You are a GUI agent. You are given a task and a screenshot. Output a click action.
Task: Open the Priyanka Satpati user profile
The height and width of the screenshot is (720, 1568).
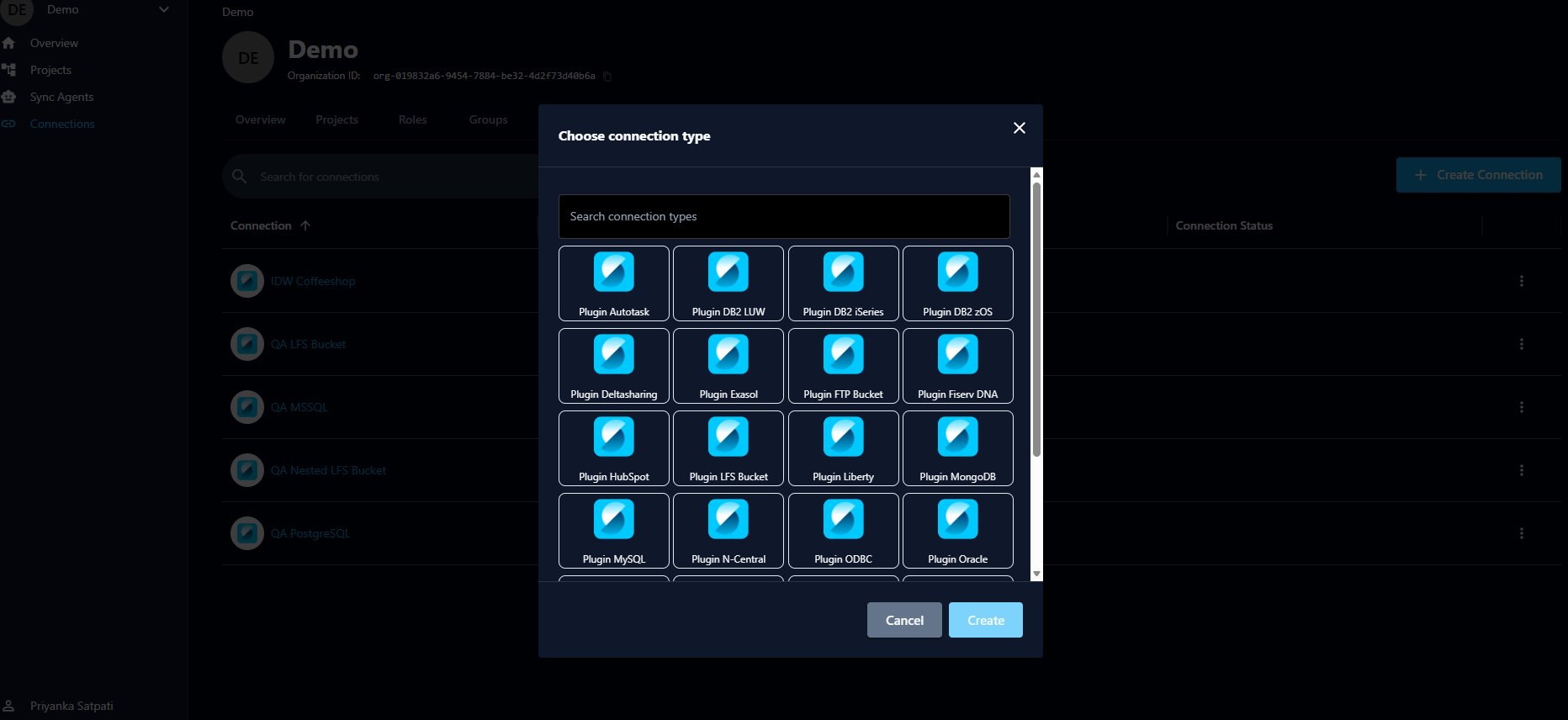72,706
